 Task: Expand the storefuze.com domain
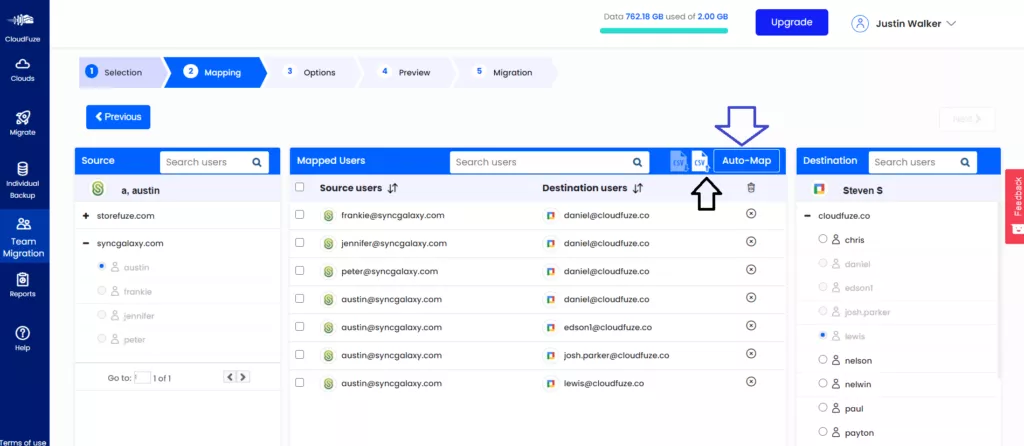86,215
